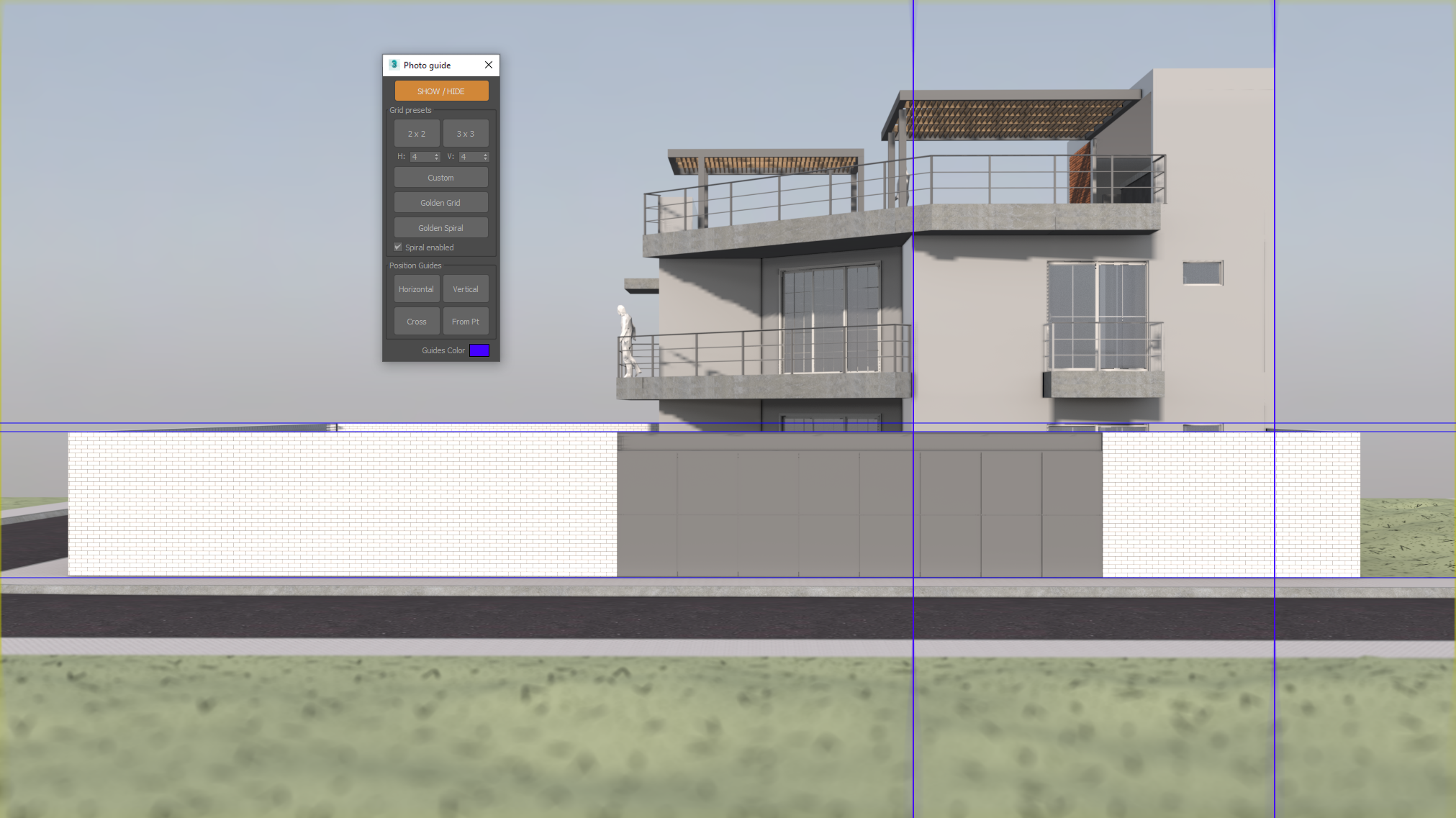Click the V value input field
Screen dimensions: 1456x818
[x=470, y=157]
